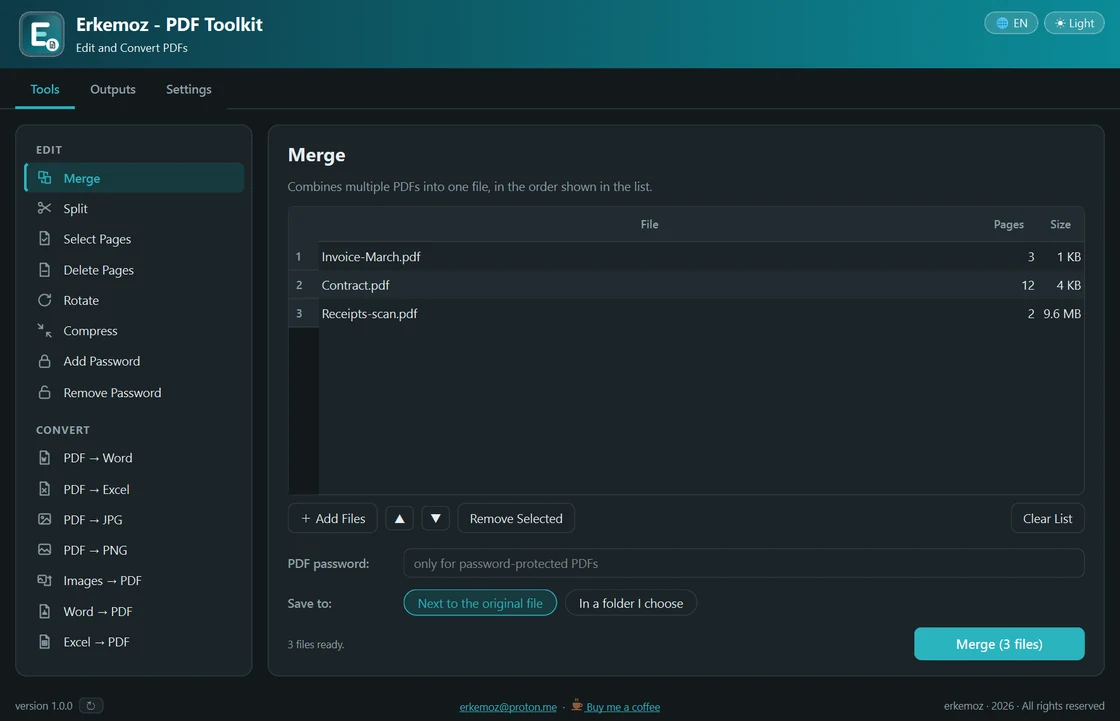Click the Merge tool icon in sidebar
Image resolution: width=1120 pixels, height=721 pixels.
[44, 178]
